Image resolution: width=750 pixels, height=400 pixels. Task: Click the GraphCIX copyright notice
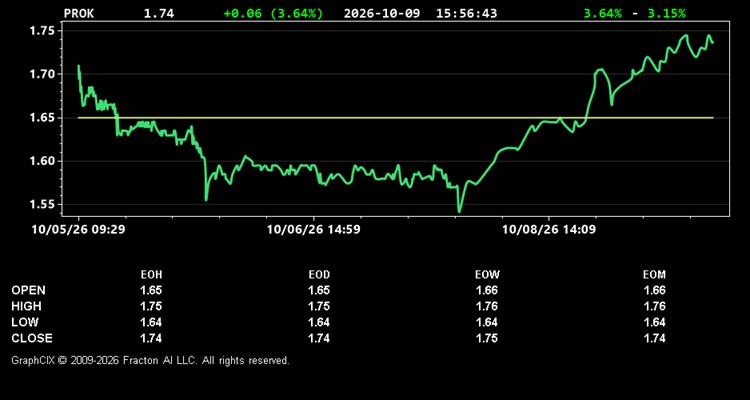point(150,360)
